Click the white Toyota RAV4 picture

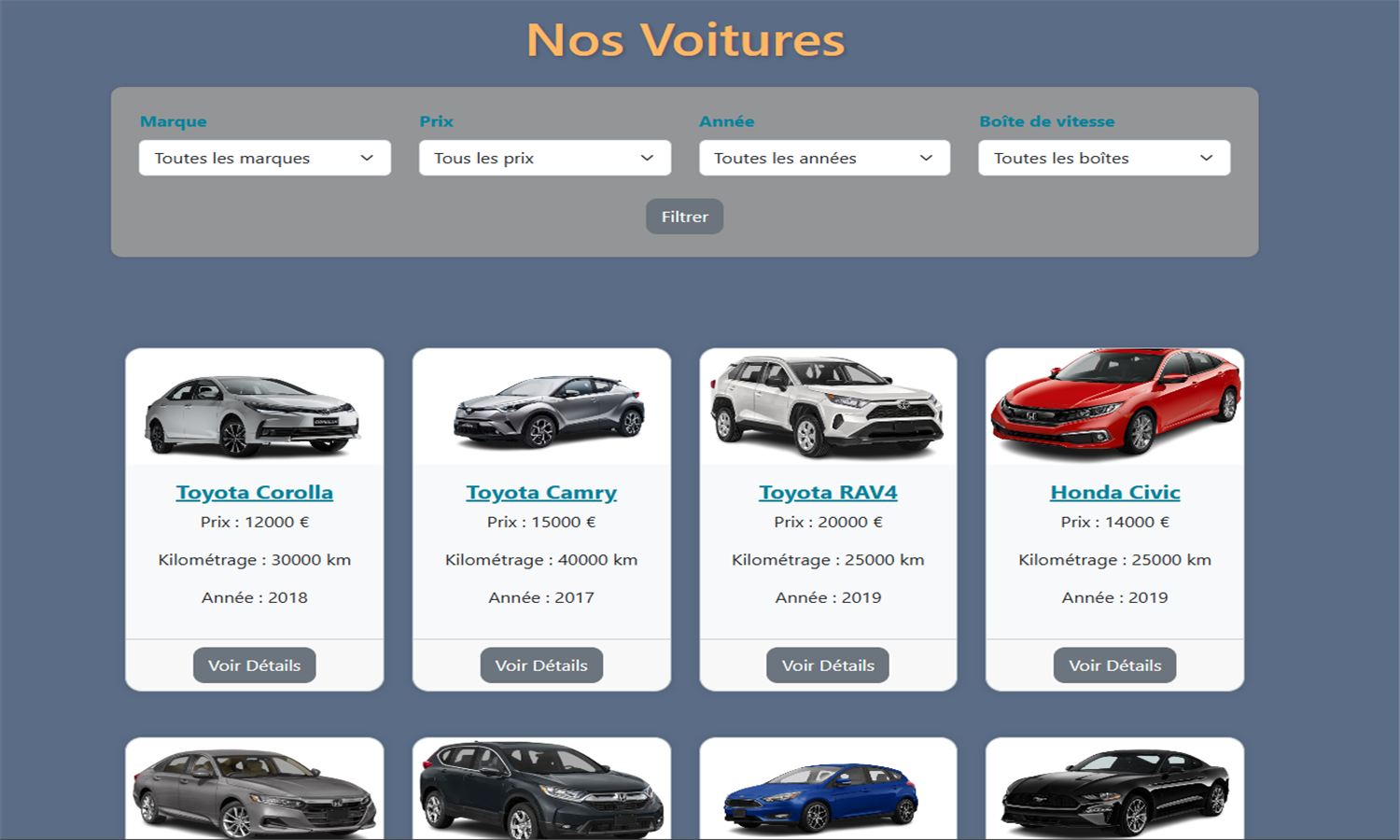tap(827, 407)
